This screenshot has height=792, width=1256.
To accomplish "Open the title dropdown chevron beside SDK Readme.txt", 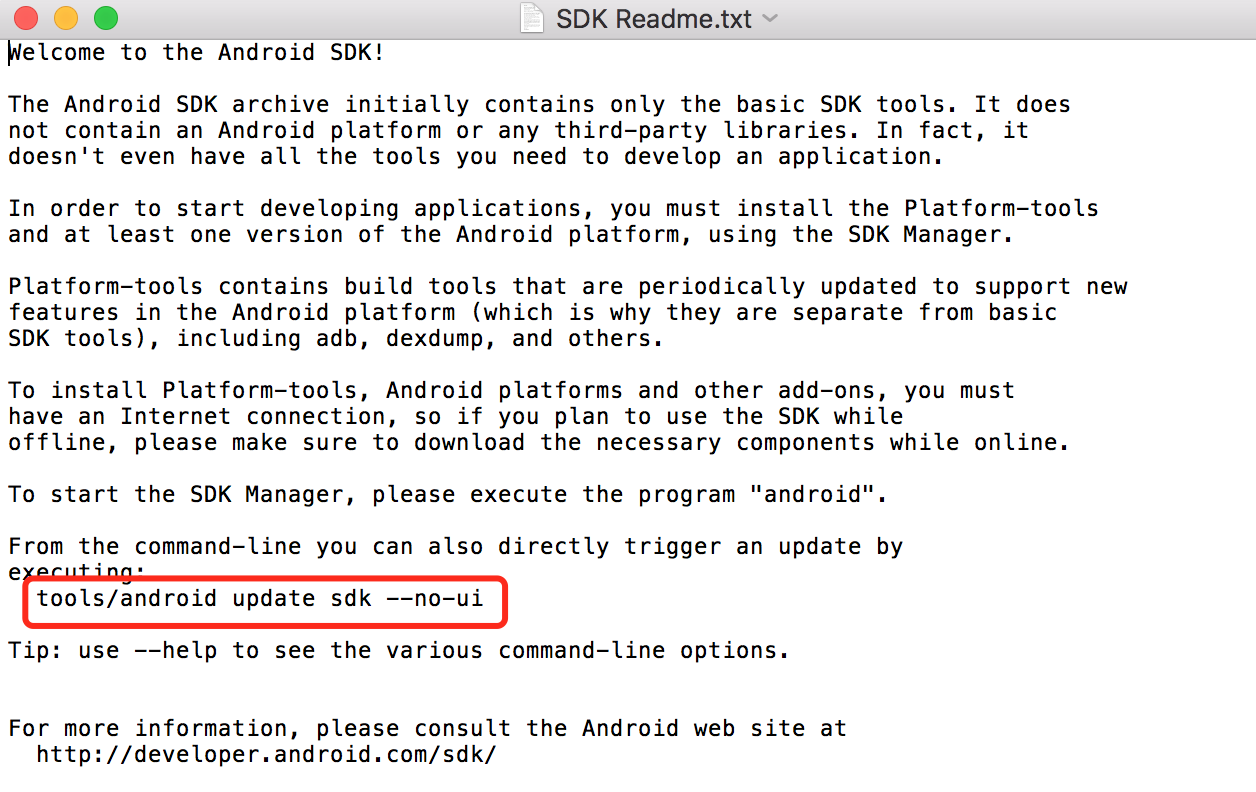I will pos(769,18).
